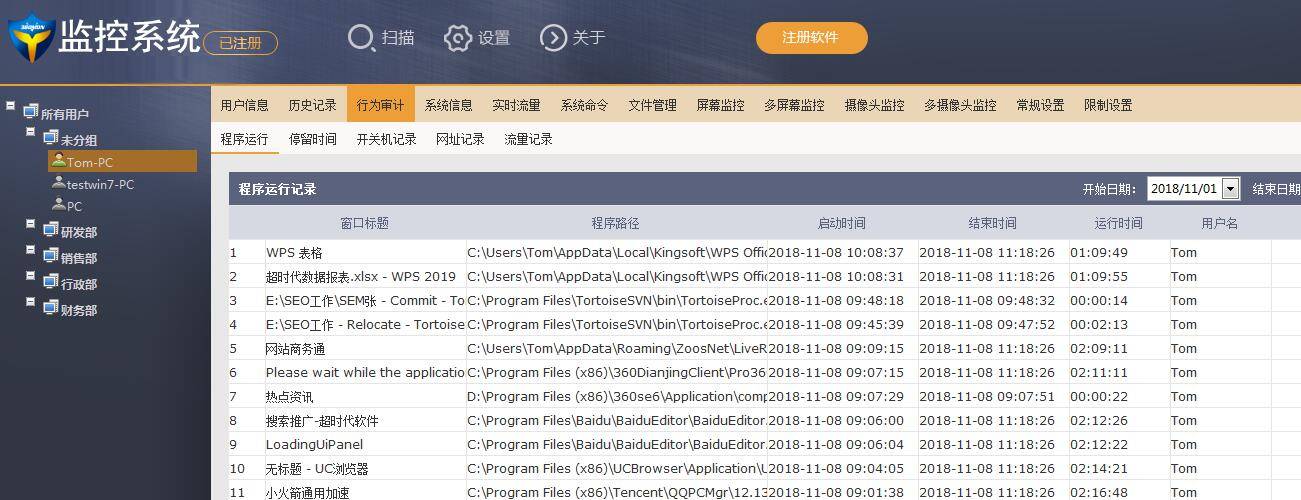Click the PC user icon
Viewport: 1301px width, 500px height.
pos(59,205)
